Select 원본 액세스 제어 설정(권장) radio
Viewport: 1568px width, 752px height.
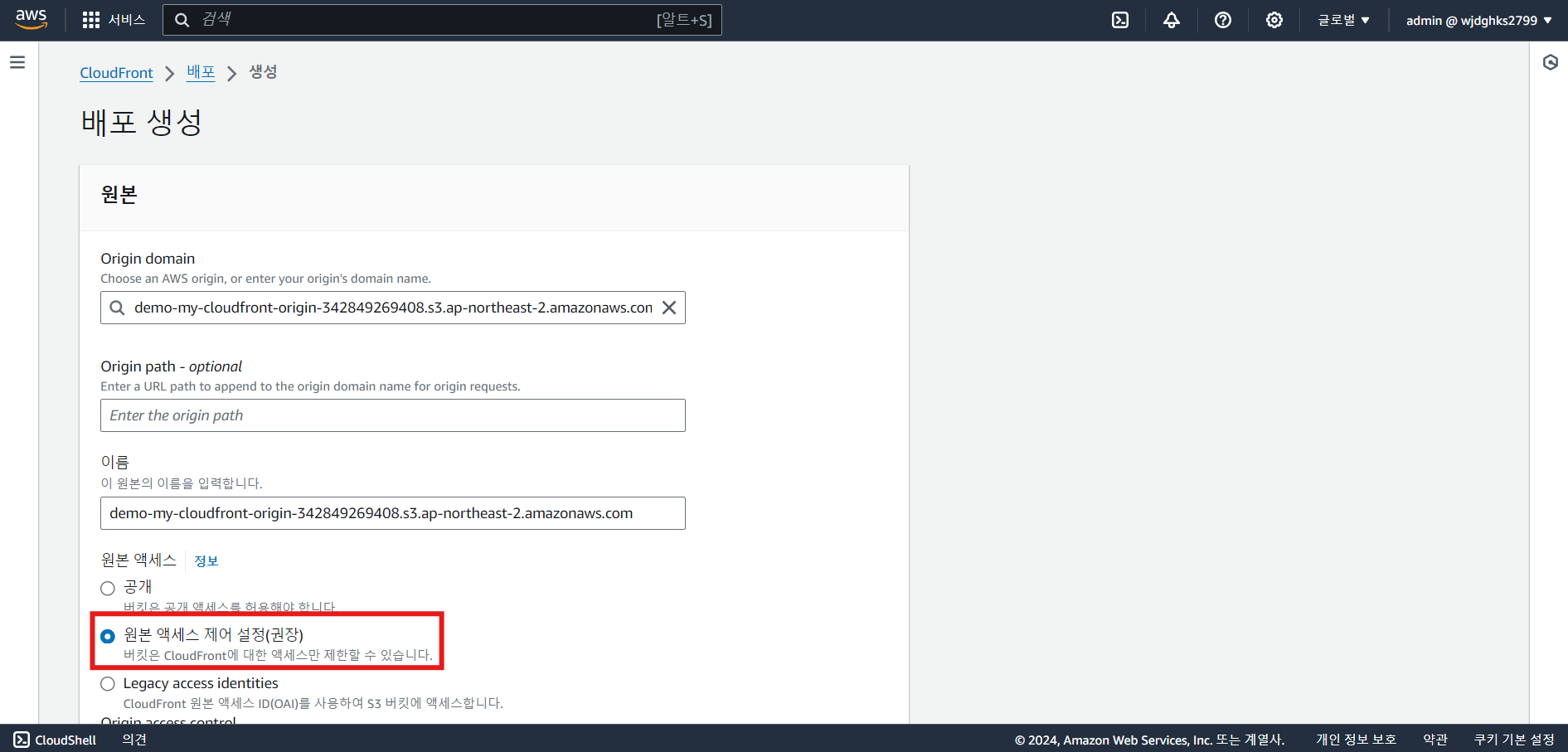(x=108, y=636)
